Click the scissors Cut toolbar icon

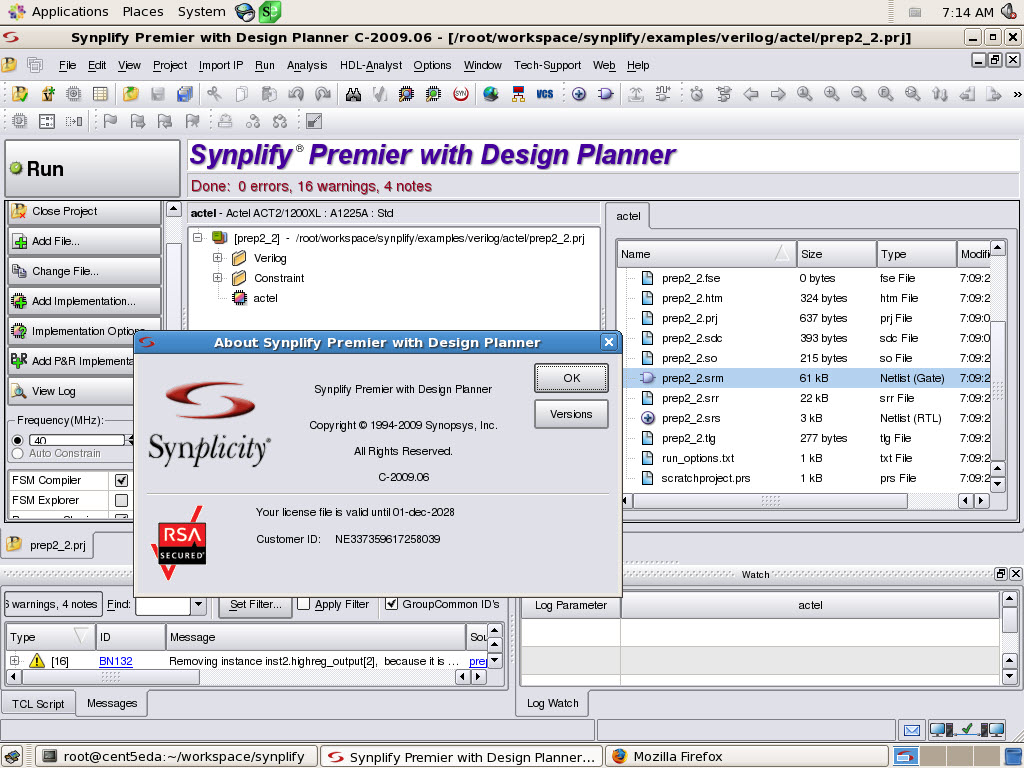coord(214,94)
